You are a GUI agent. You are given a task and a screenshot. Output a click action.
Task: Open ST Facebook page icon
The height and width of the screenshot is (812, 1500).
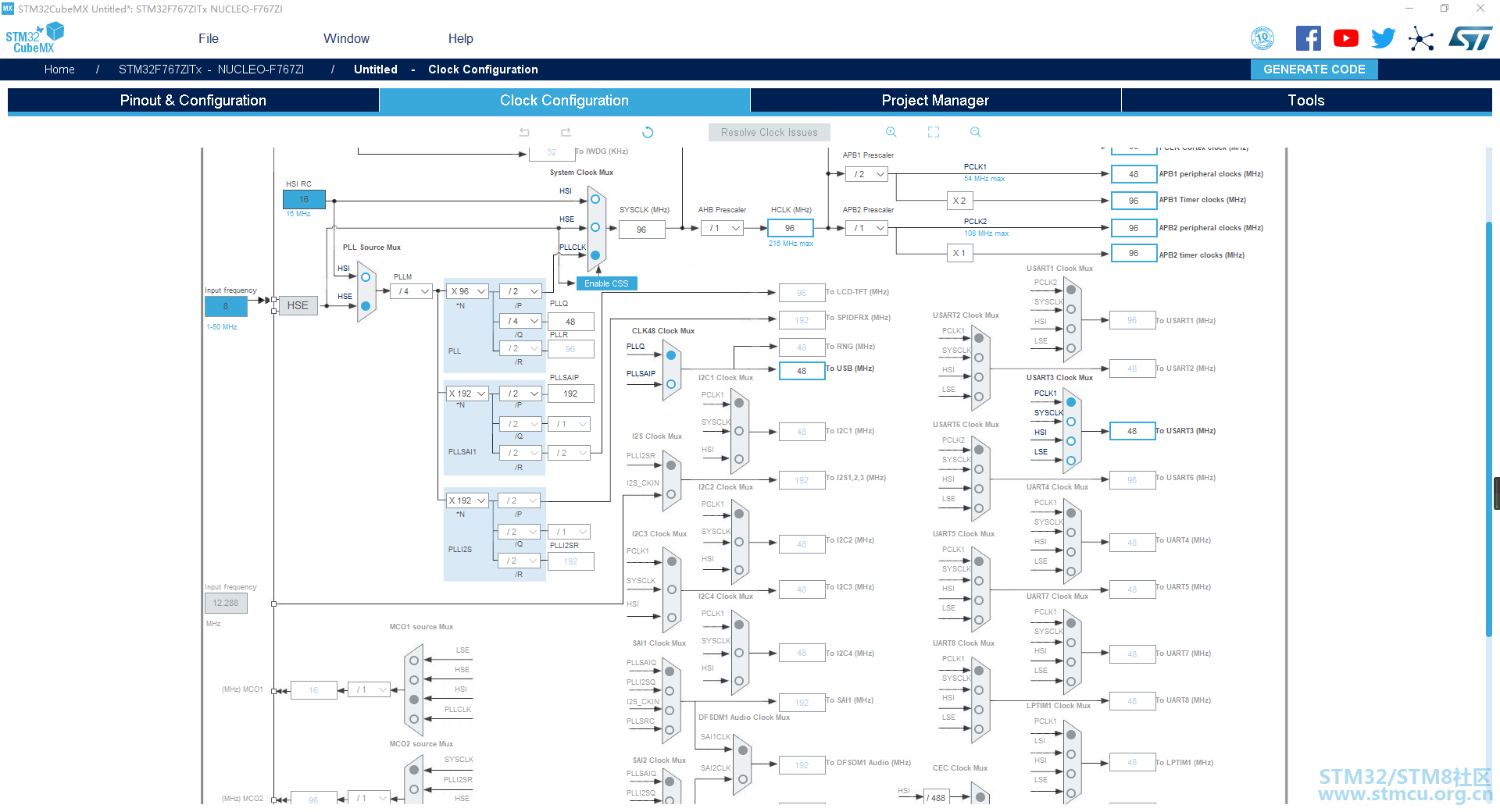(x=1309, y=38)
